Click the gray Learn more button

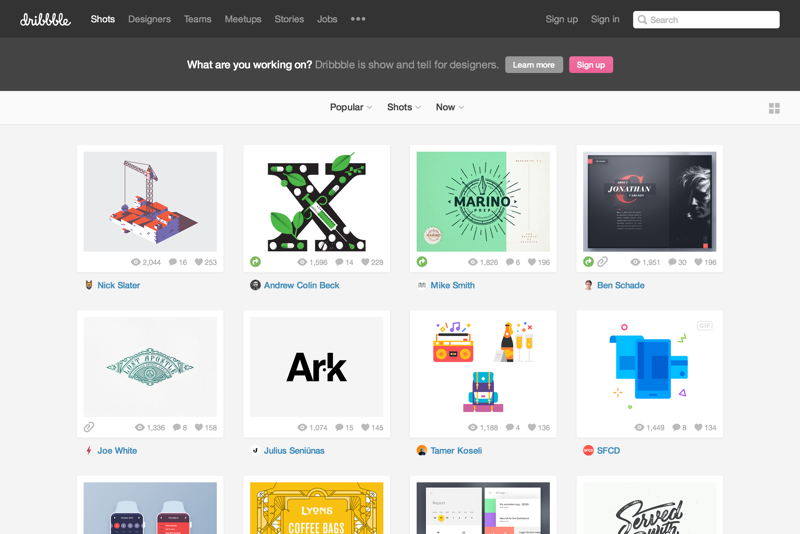pos(534,65)
